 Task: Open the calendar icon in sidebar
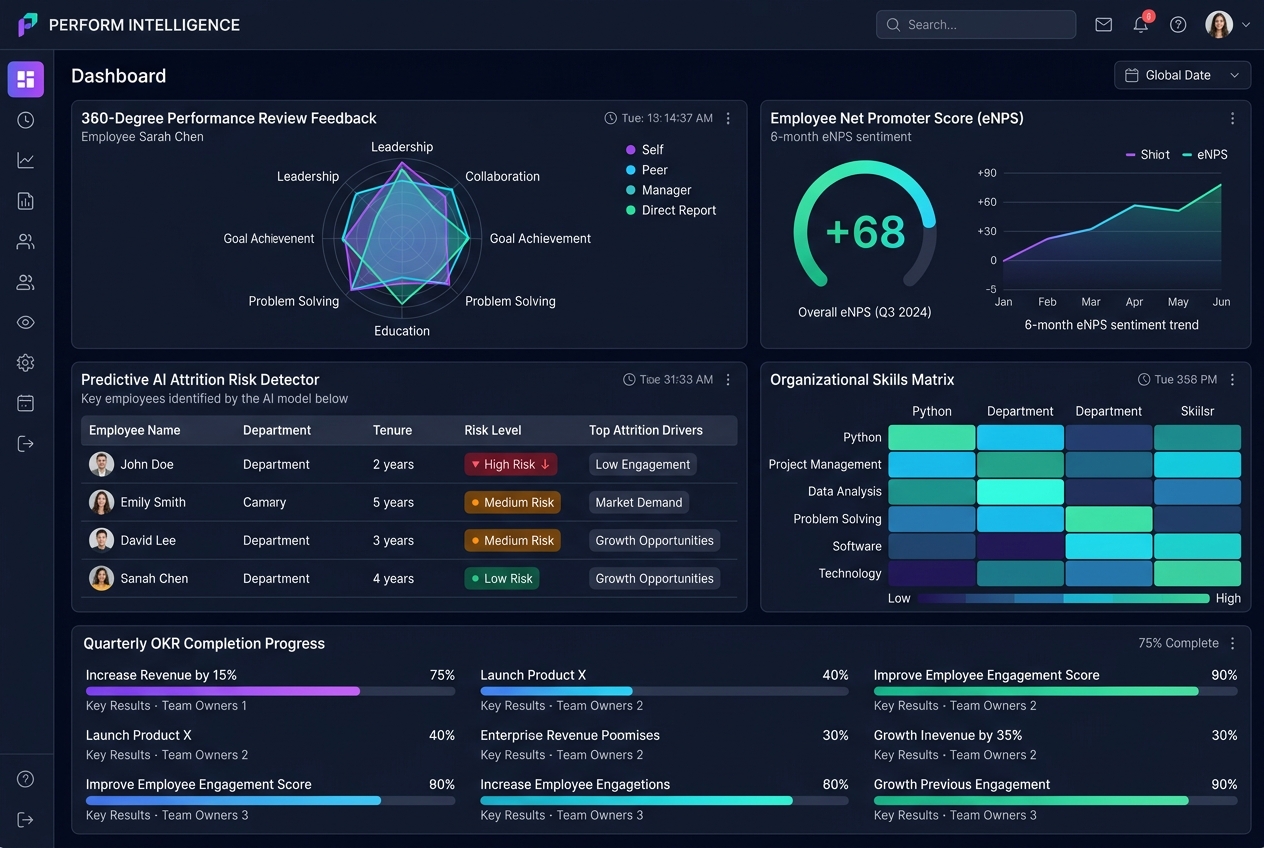(x=26, y=403)
